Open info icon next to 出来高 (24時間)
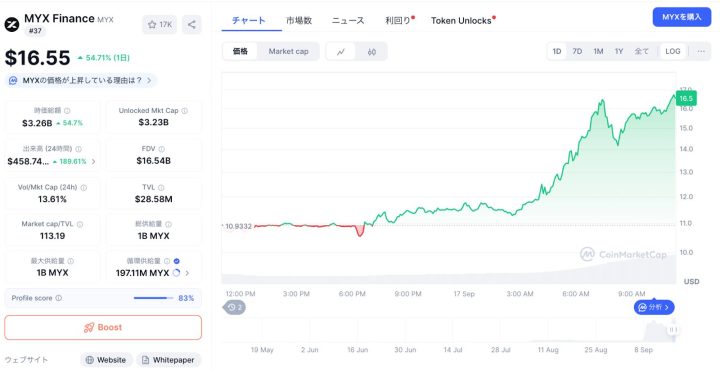The width and height of the screenshot is (720, 370). click(x=79, y=149)
